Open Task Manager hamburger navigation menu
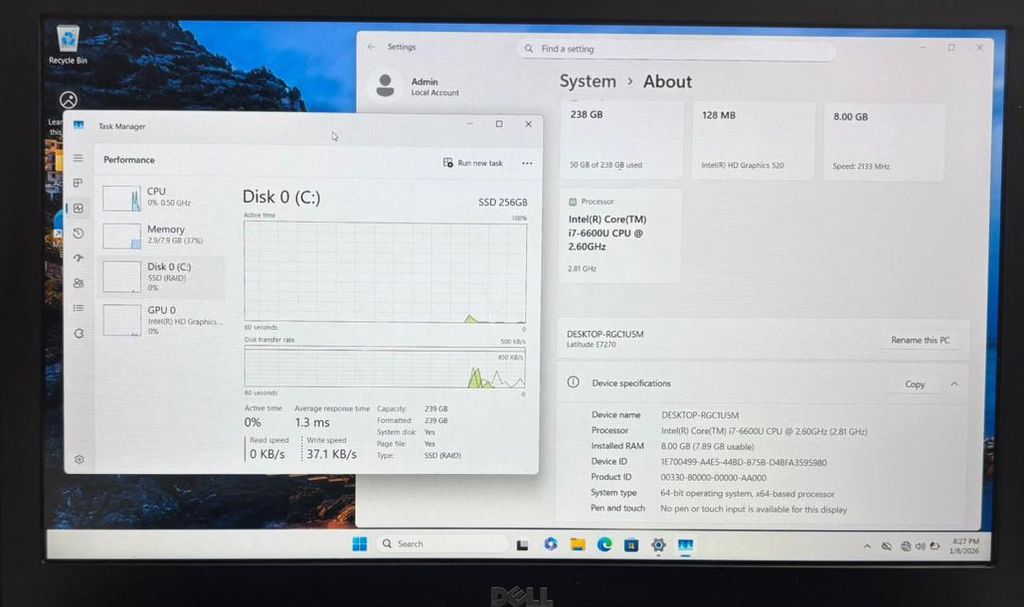The image size is (1024, 607). tap(78, 158)
